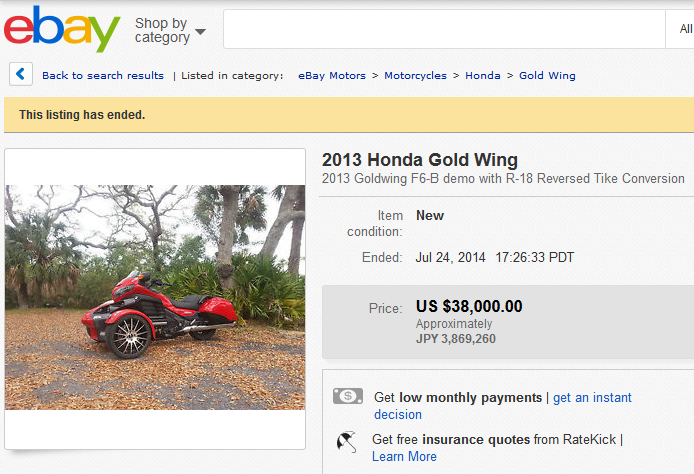The height and width of the screenshot is (474, 694).
Task: Click the listing has ended banner
Action: 82,115
